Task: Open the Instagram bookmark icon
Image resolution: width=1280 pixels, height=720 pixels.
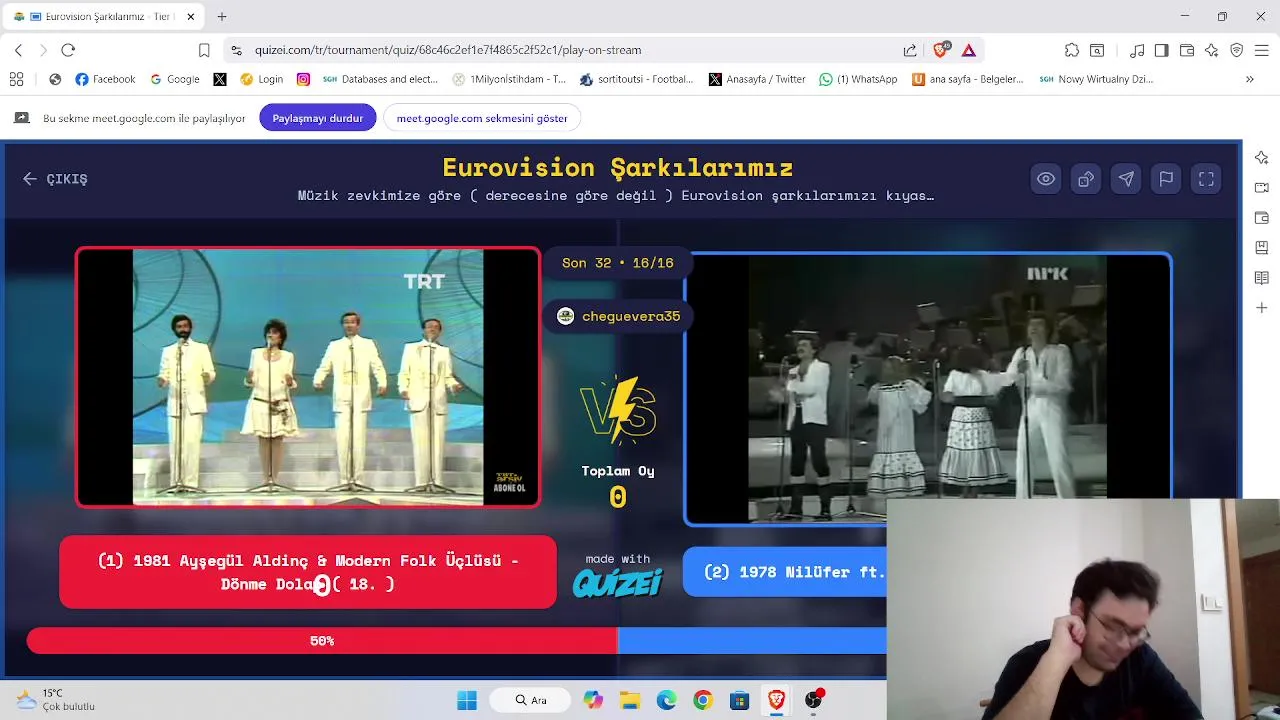Action: pyautogui.click(x=303, y=79)
